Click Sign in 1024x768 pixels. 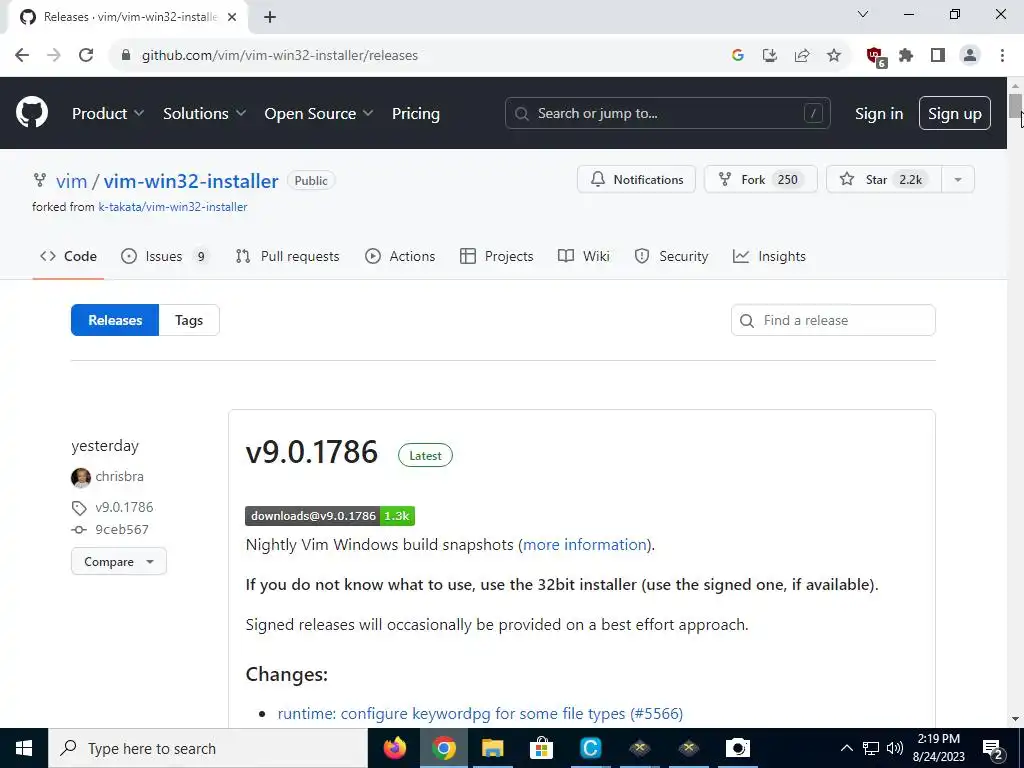point(879,114)
